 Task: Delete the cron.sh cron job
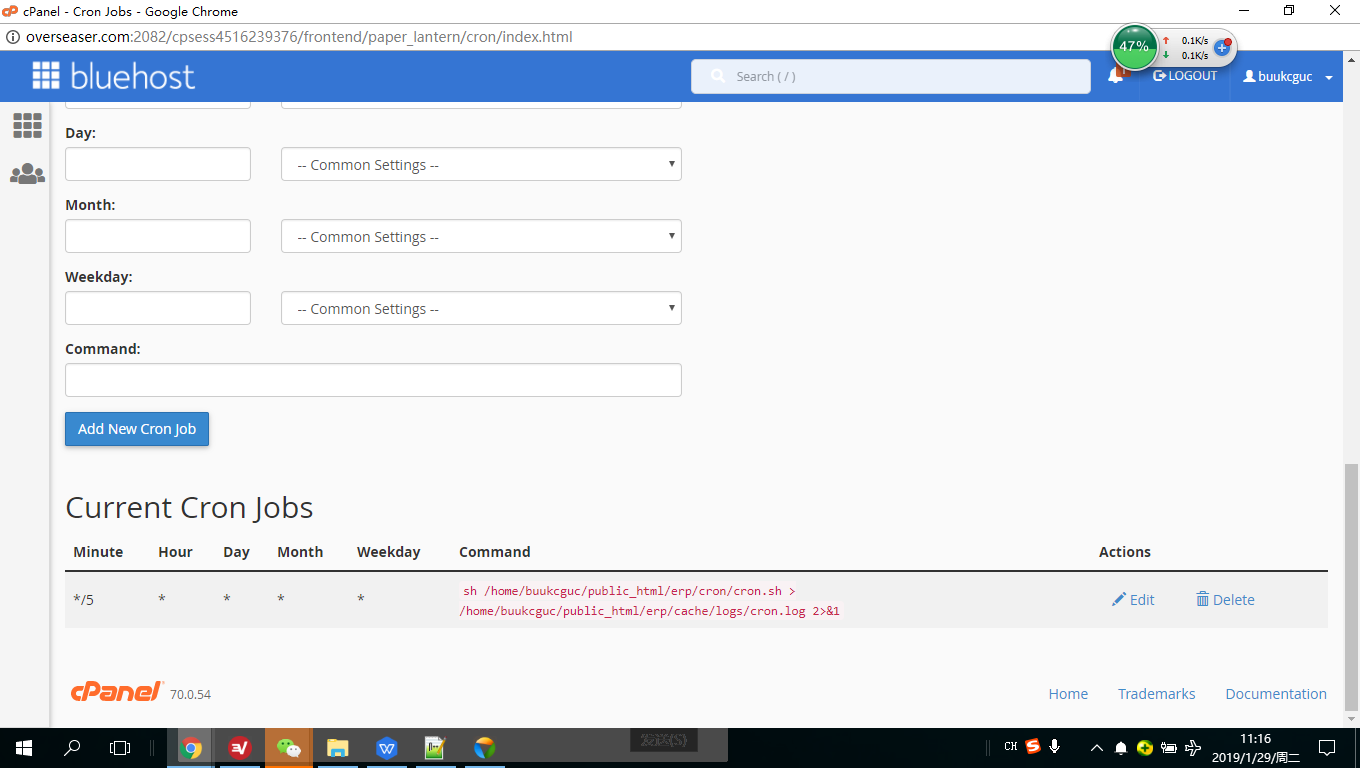point(1225,599)
